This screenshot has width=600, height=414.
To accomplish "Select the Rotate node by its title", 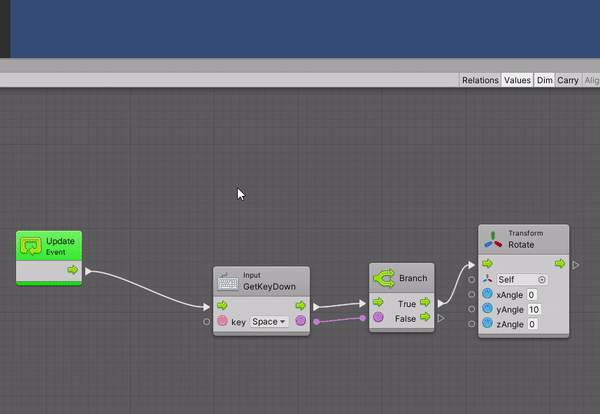I will click(x=522, y=244).
